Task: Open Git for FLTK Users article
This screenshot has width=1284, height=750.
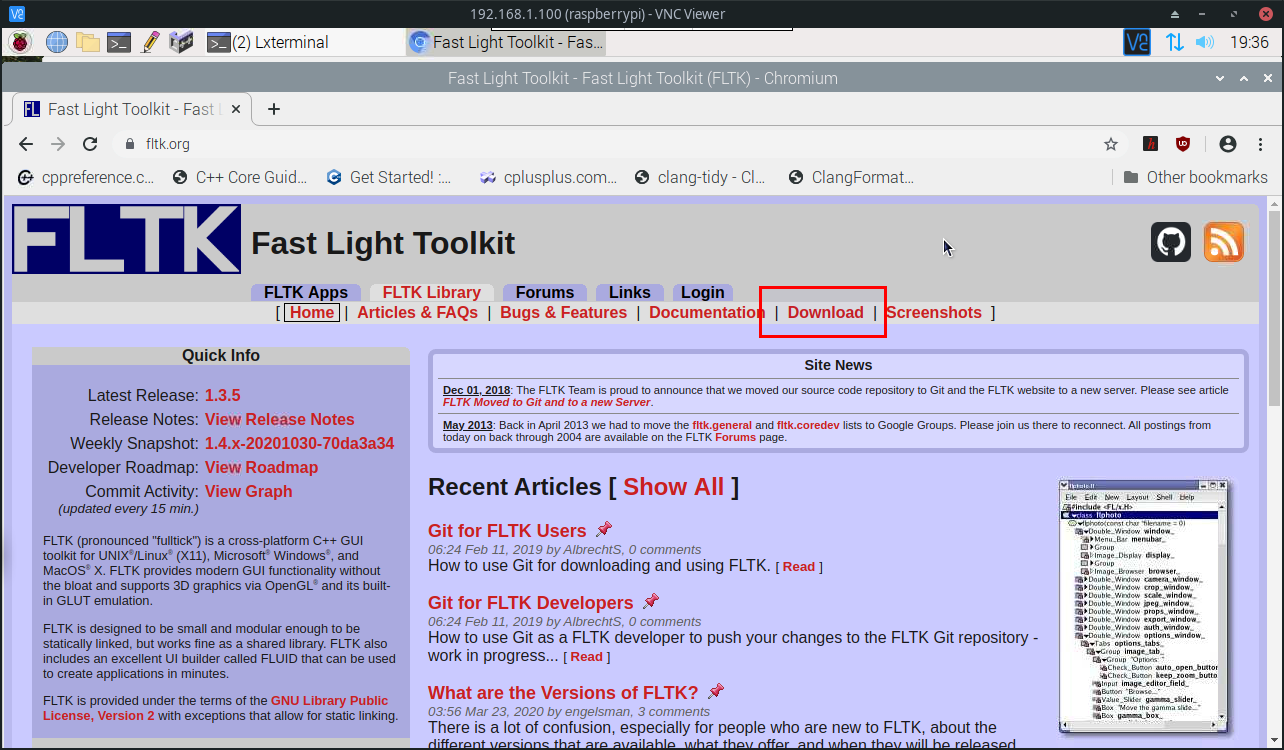Action: pos(507,531)
